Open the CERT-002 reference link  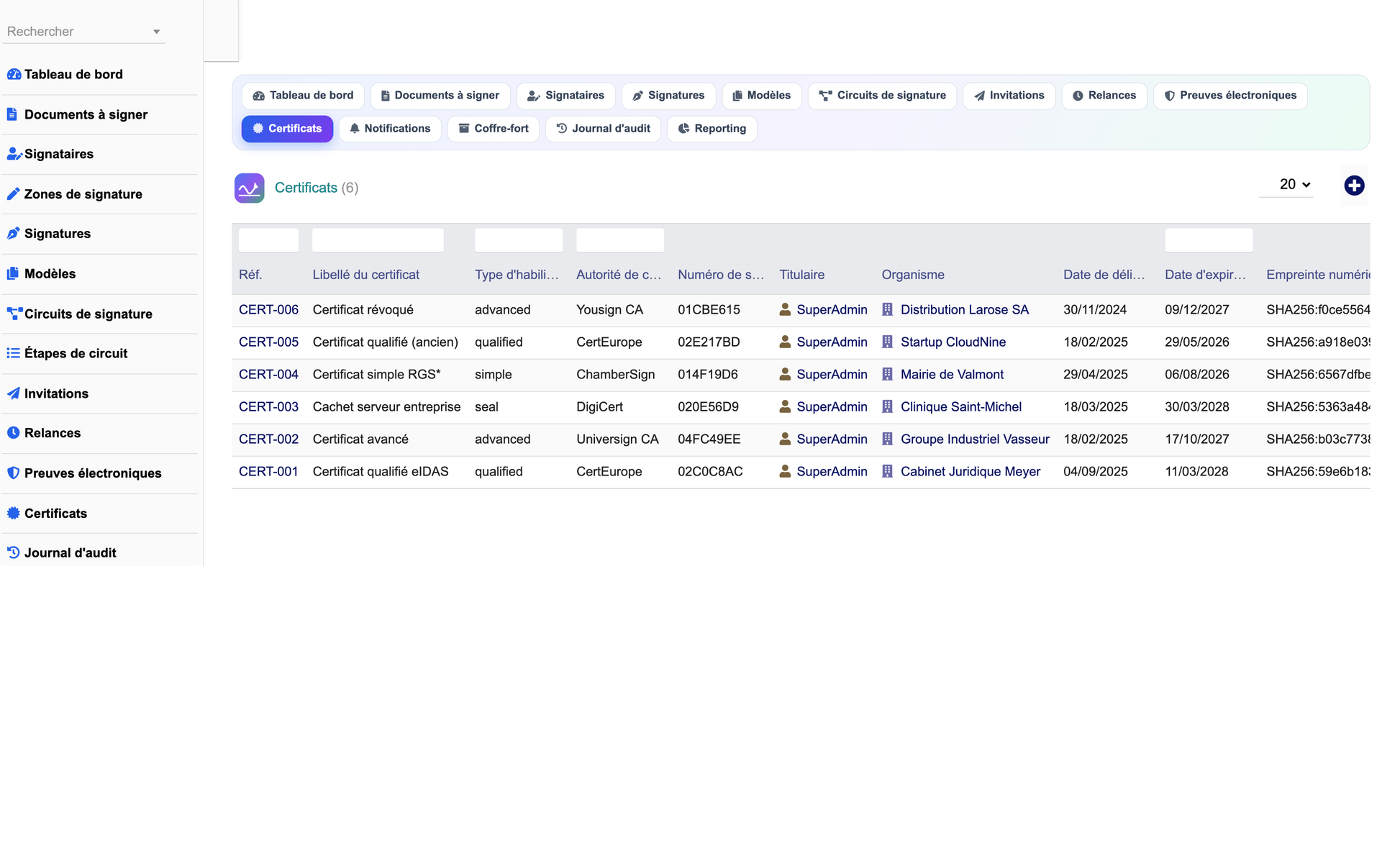click(x=268, y=439)
